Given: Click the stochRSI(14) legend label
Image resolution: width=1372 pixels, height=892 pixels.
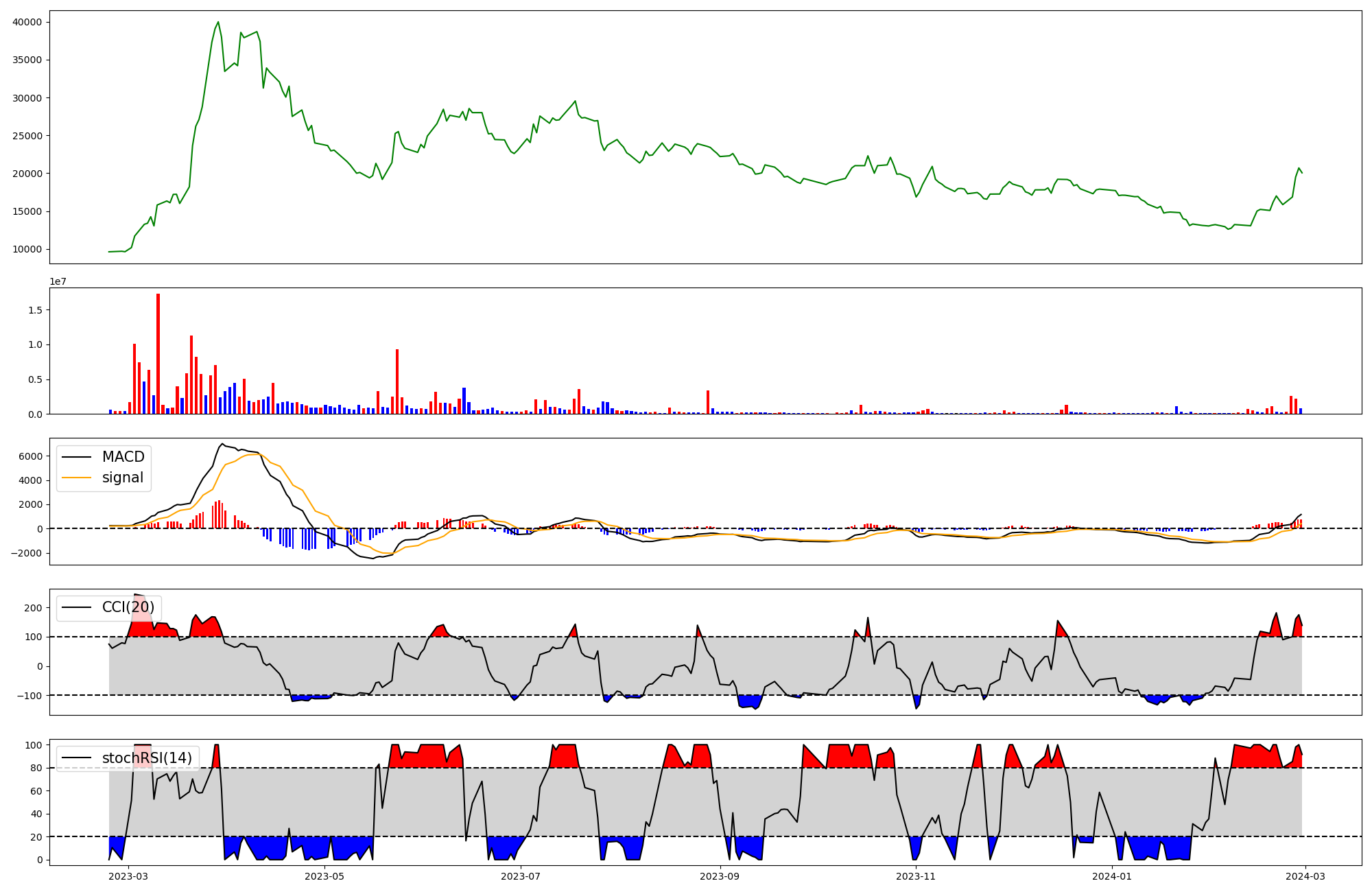Looking at the screenshot, I should 147,758.
